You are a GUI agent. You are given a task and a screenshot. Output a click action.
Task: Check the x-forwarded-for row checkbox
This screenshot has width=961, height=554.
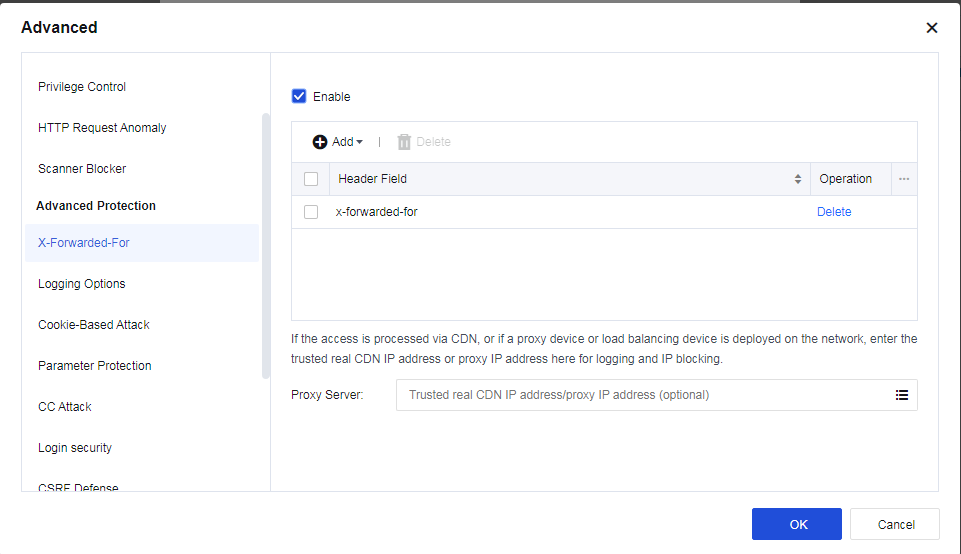(x=311, y=212)
